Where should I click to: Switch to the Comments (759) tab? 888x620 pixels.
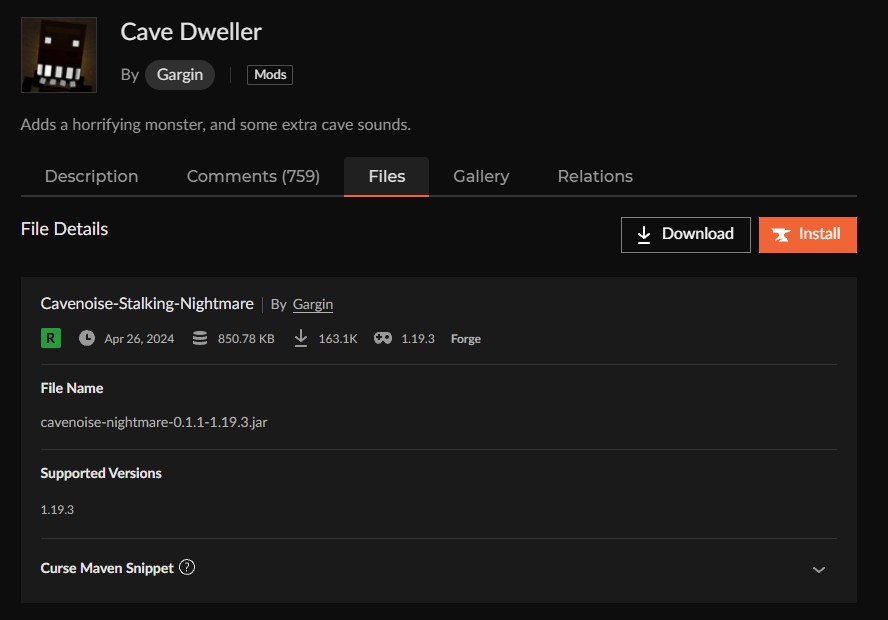coord(253,176)
